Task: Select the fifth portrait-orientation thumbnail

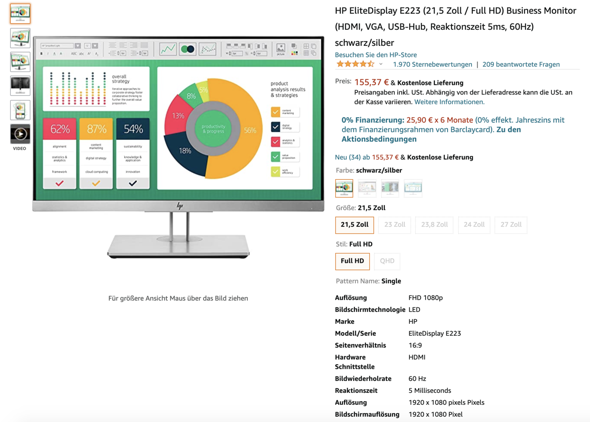Action: point(20,110)
